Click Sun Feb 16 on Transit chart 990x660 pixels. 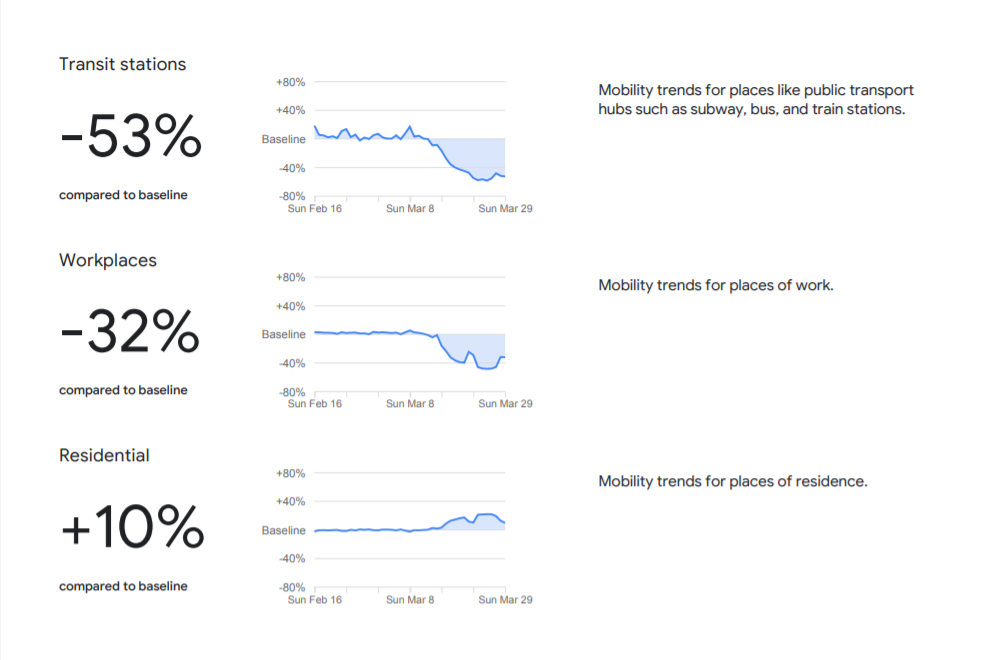[x=315, y=209]
